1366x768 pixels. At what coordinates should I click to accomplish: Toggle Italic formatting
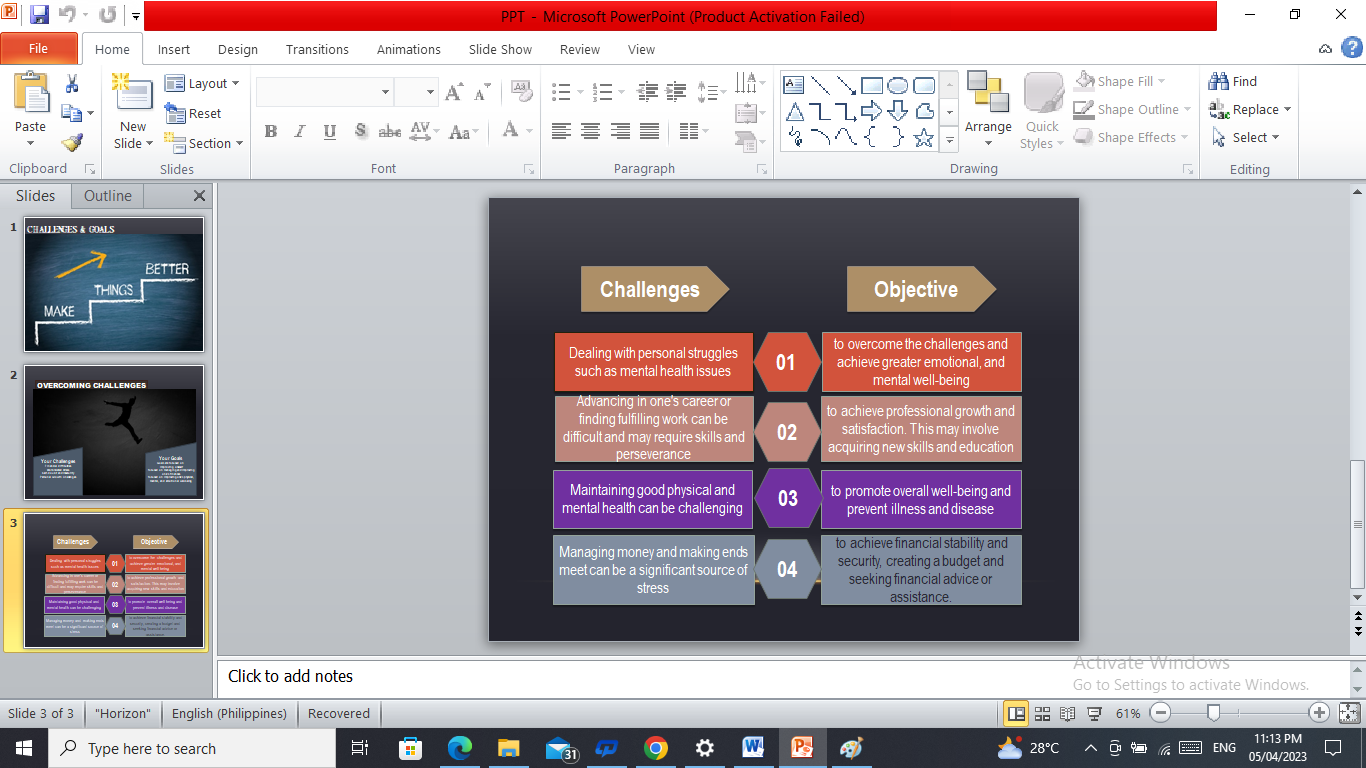(x=300, y=131)
